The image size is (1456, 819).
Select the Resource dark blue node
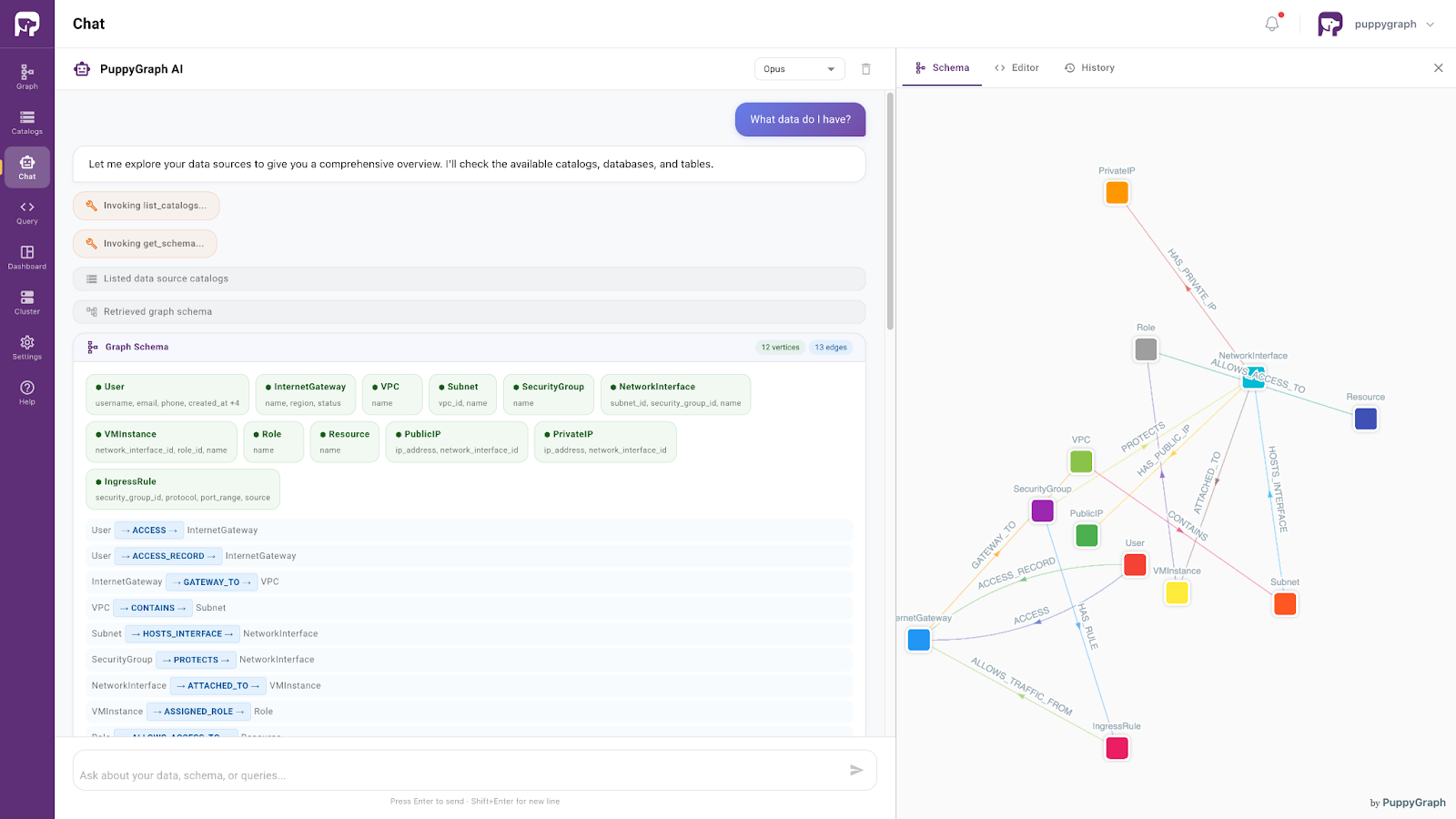coord(1366,419)
